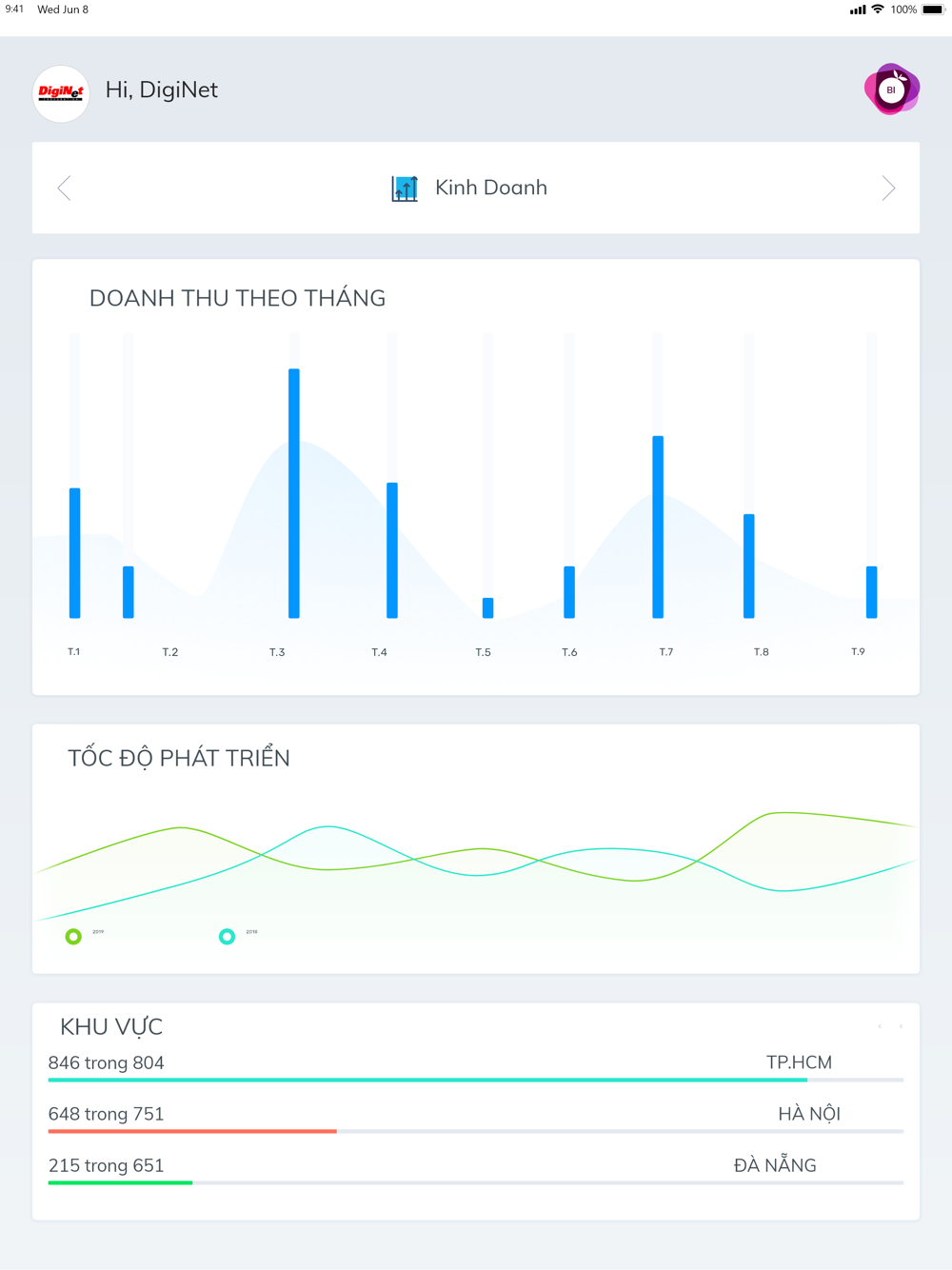Go to next category with right chevron
The width and height of the screenshot is (952, 1270).
[887, 188]
